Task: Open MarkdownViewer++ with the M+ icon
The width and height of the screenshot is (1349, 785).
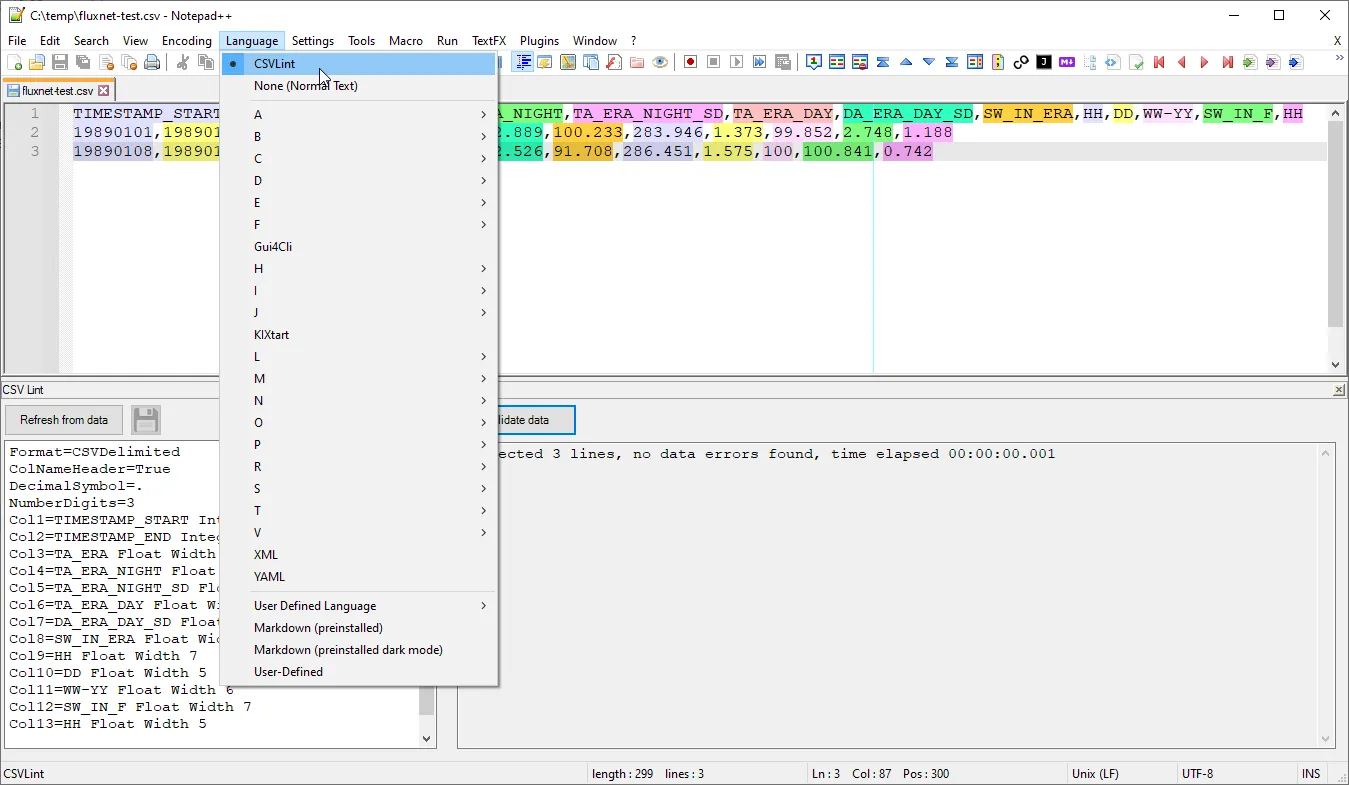Action: coord(1066,62)
